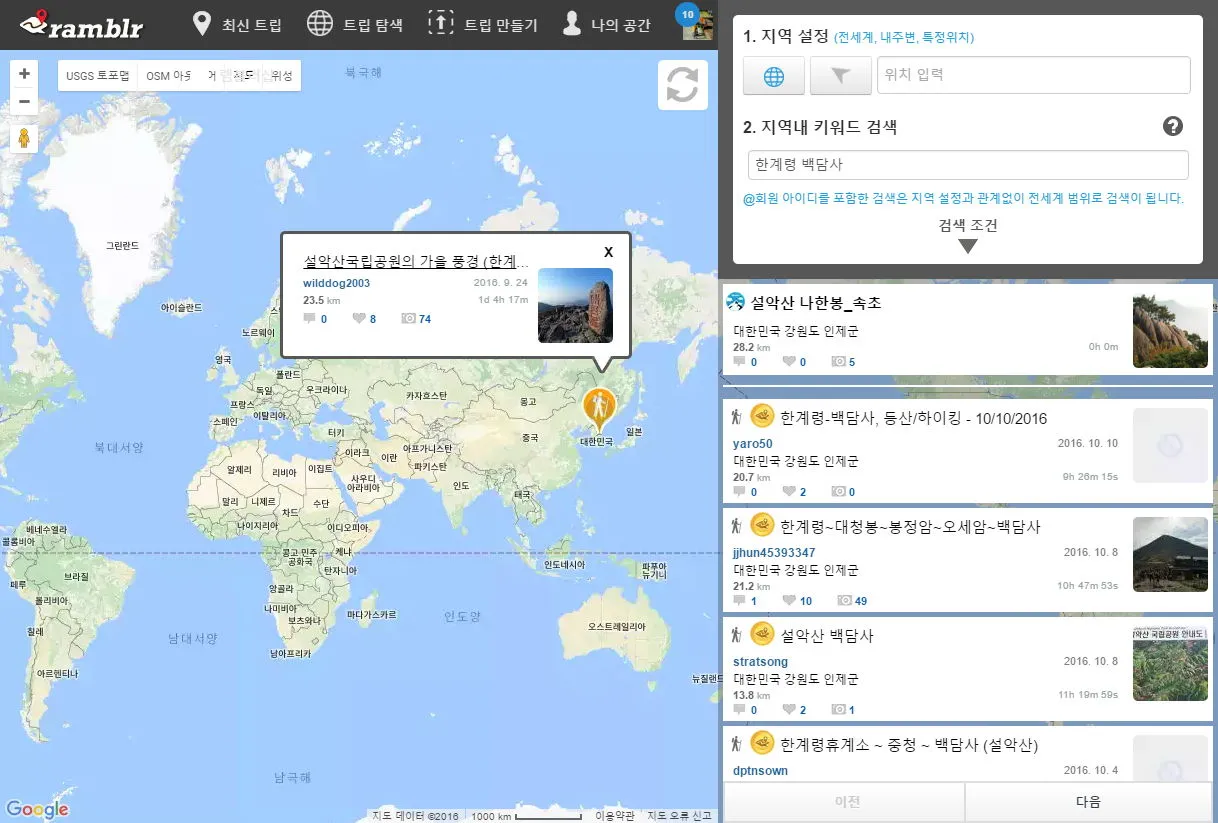Viewport: 1218px width, 823px height.
Task: Expand 검색 조건 search conditions arrow
Action: 967,245
